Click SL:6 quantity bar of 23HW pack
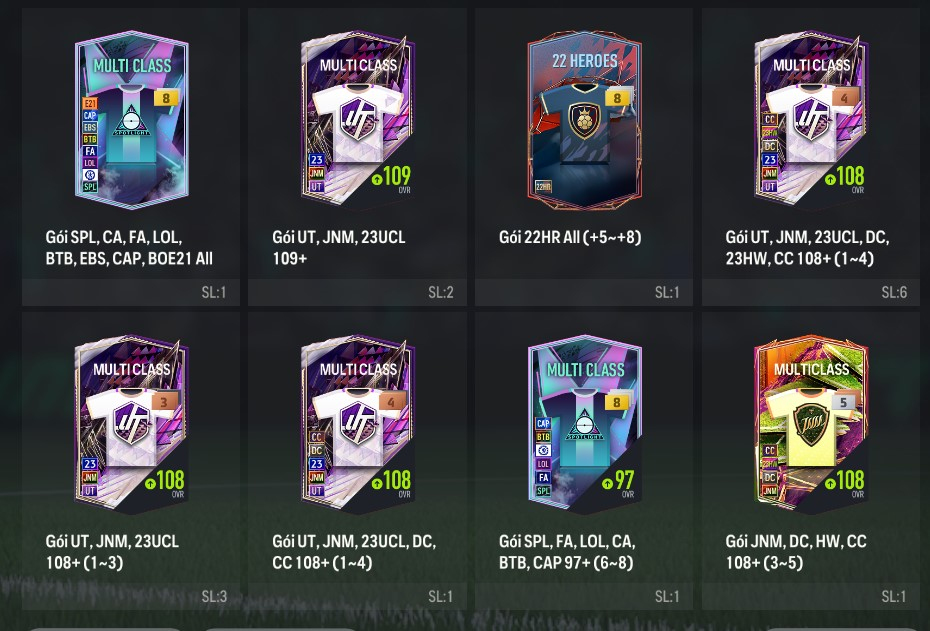Screen dimensions: 930x631 coord(810,292)
